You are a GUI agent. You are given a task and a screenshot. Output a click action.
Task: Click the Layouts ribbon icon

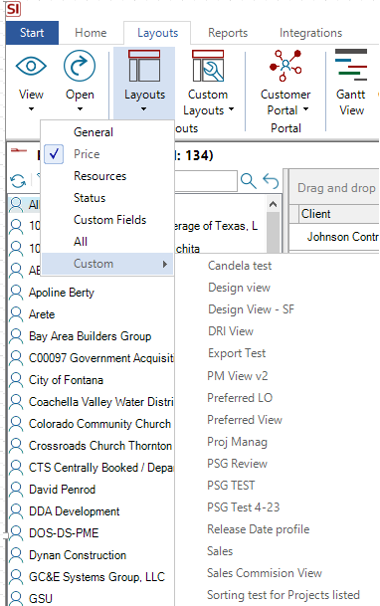(x=144, y=66)
